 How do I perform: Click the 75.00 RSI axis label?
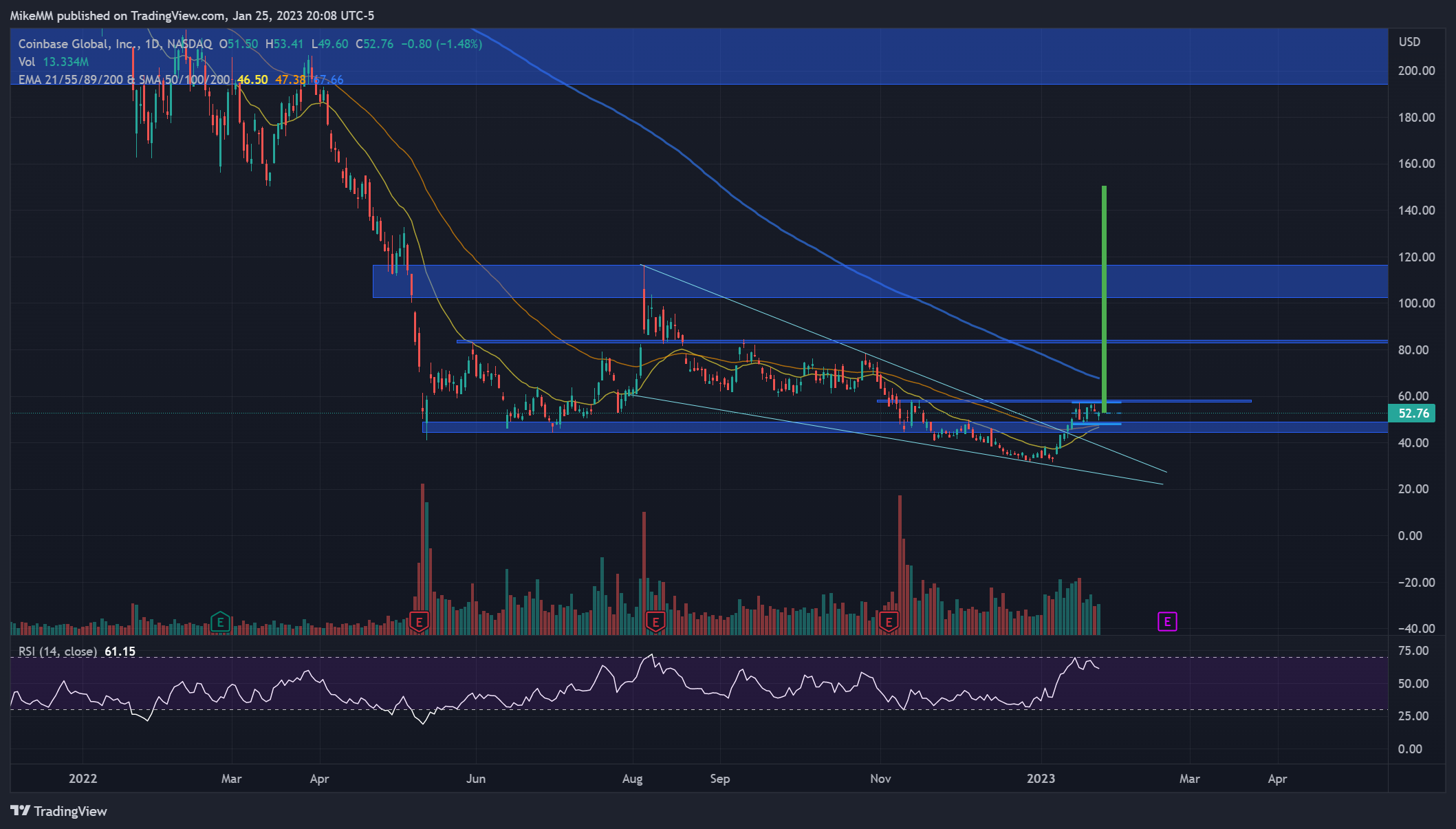[x=1413, y=651]
